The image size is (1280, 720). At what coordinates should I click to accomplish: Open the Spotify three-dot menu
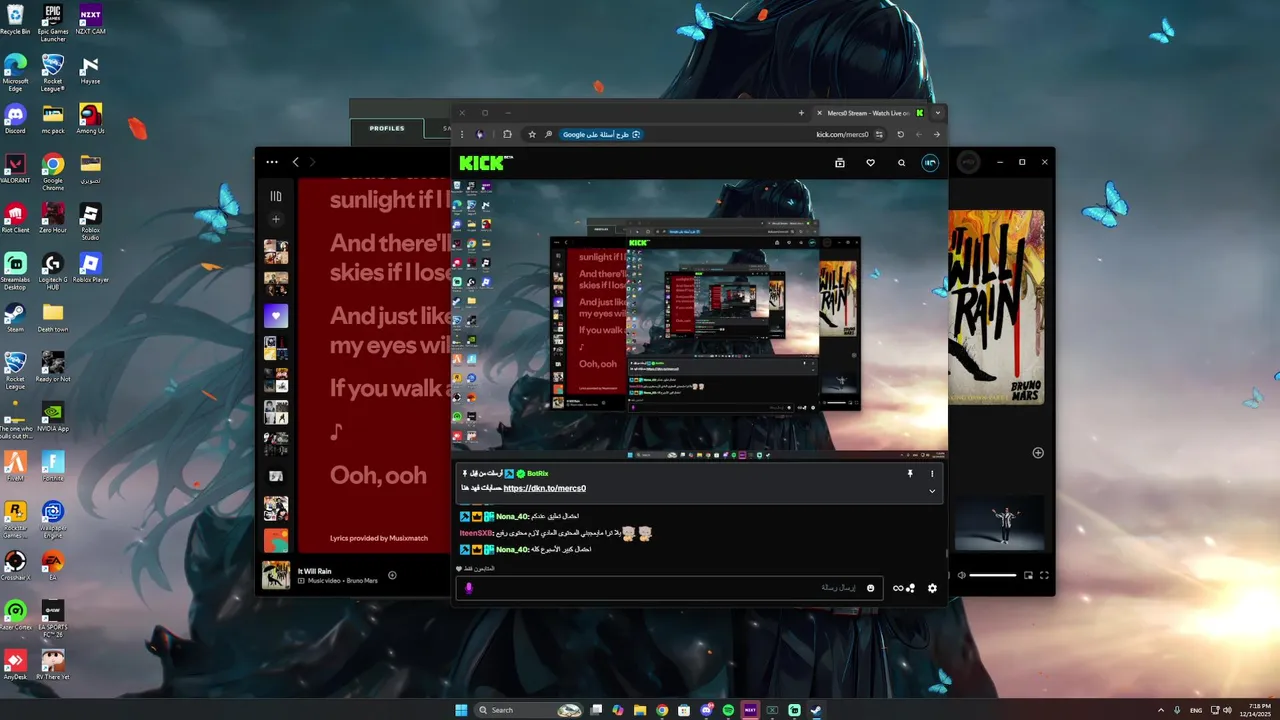coord(272,162)
